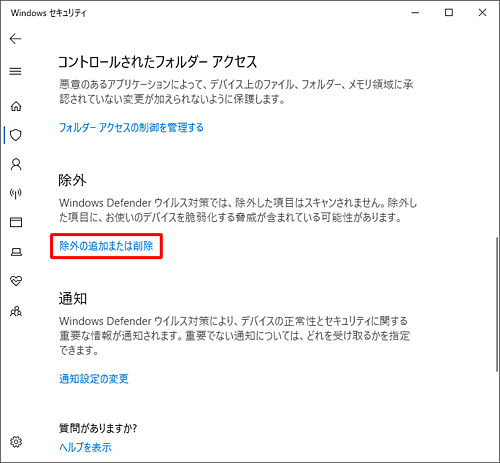The height and width of the screenshot is (463, 500).
Task: Maximize the Windows セキュリティ window
Action: click(449, 13)
